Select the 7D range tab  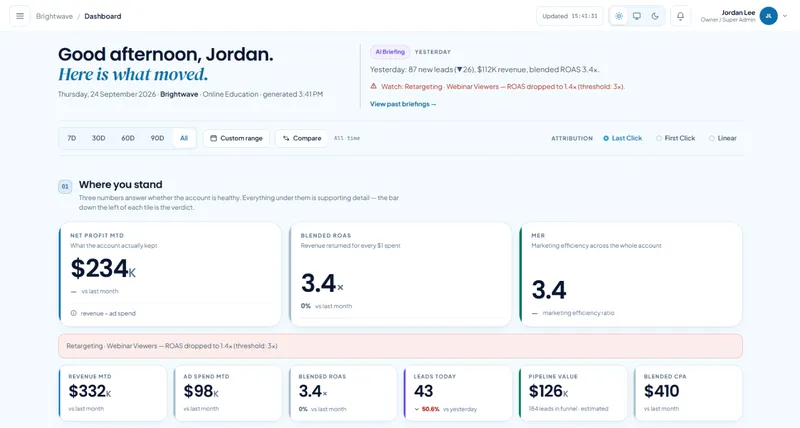click(x=72, y=138)
